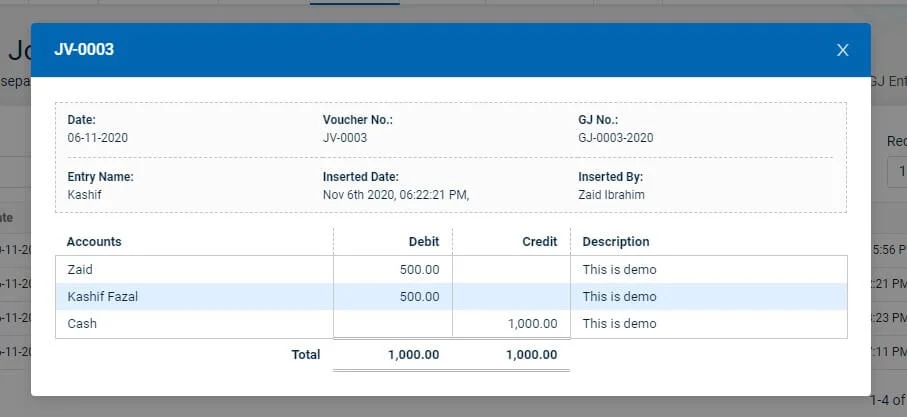This screenshot has height=417, width=907.
Task: Click Kashif Fazal's 500.00 debit amount
Action: pos(419,296)
